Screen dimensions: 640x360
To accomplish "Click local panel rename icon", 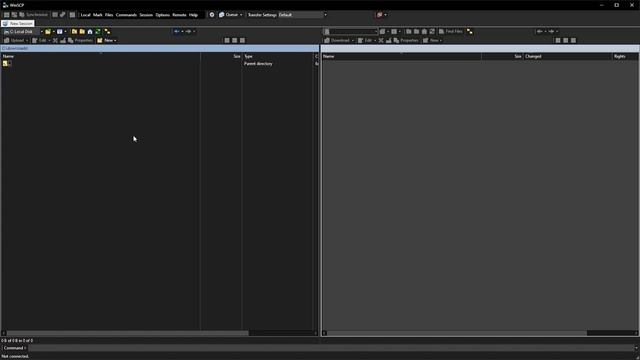I will click(x=63, y=40).
